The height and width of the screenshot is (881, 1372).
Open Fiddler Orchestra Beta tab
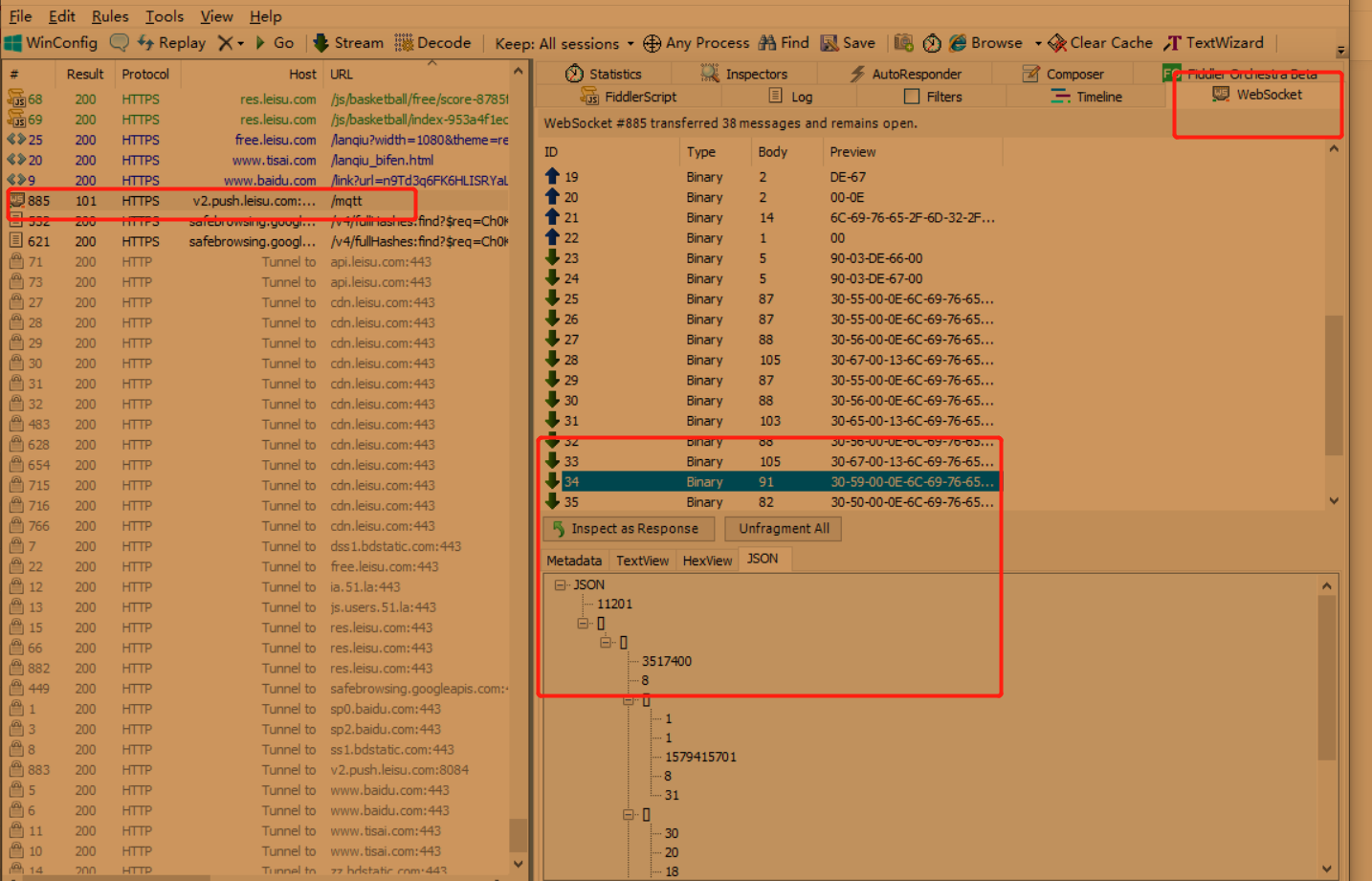click(x=1240, y=74)
